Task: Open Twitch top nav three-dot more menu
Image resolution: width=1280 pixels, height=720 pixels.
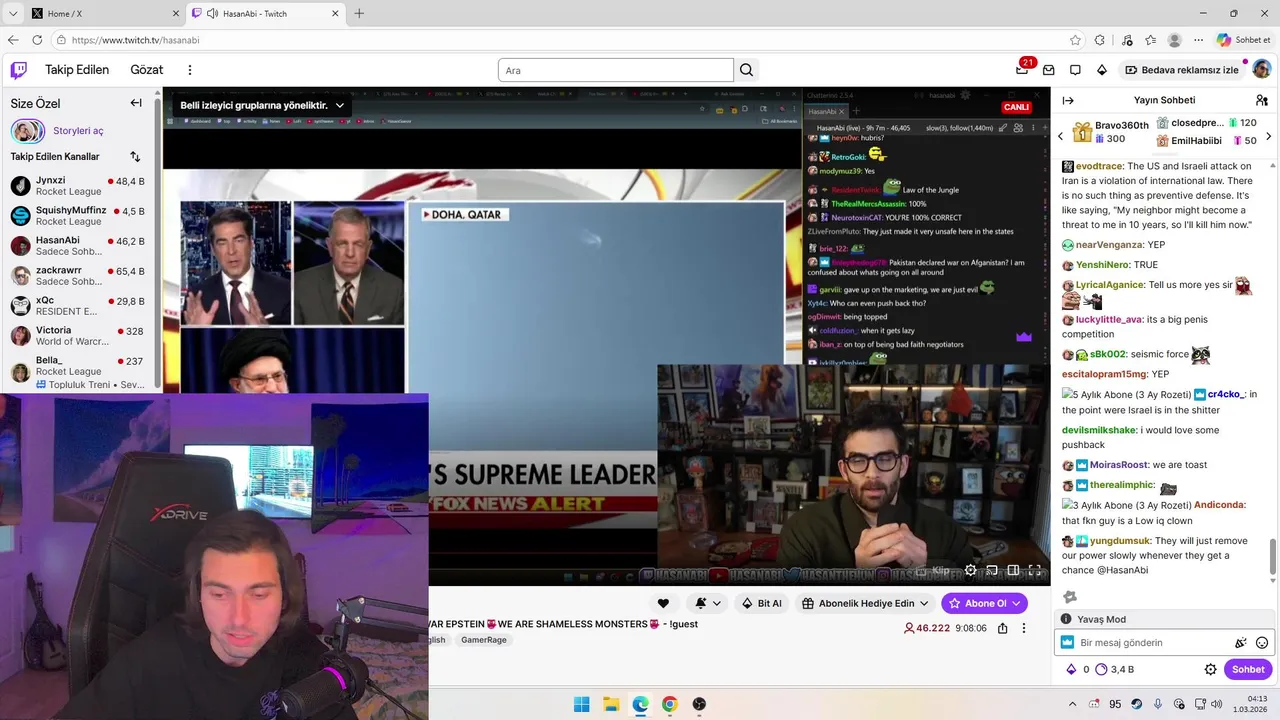Action: click(x=190, y=70)
